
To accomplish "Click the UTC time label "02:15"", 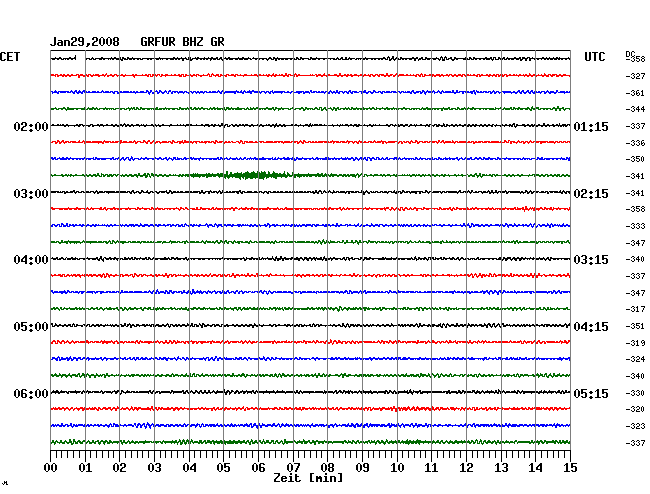I will (x=591, y=194).
